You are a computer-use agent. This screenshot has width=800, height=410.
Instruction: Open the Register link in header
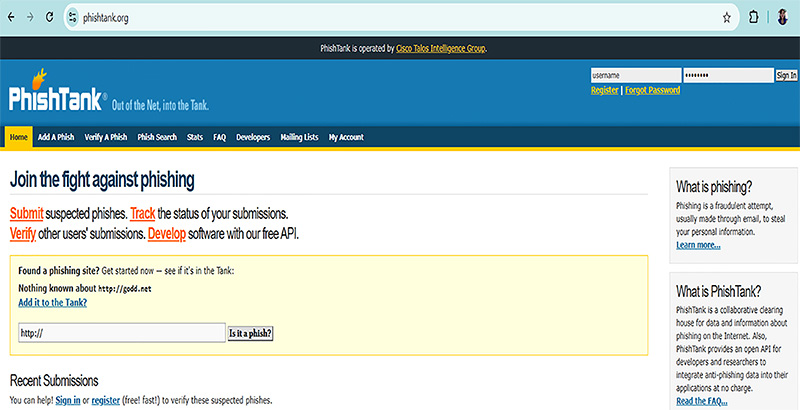(605, 90)
